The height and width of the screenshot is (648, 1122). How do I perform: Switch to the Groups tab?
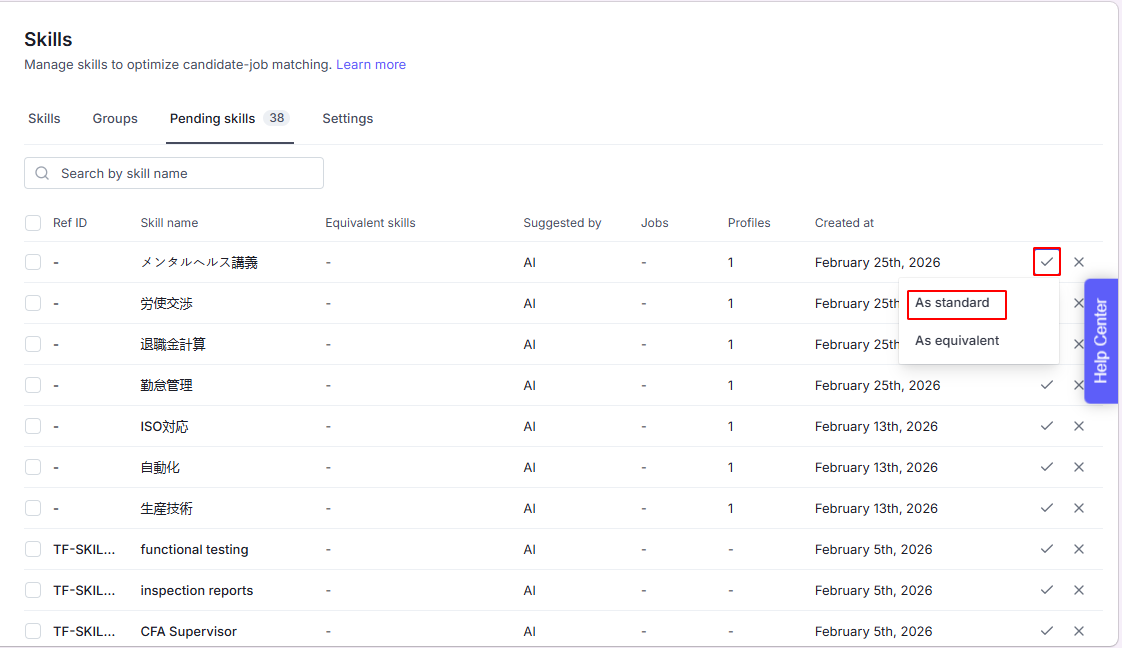click(x=115, y=119)
